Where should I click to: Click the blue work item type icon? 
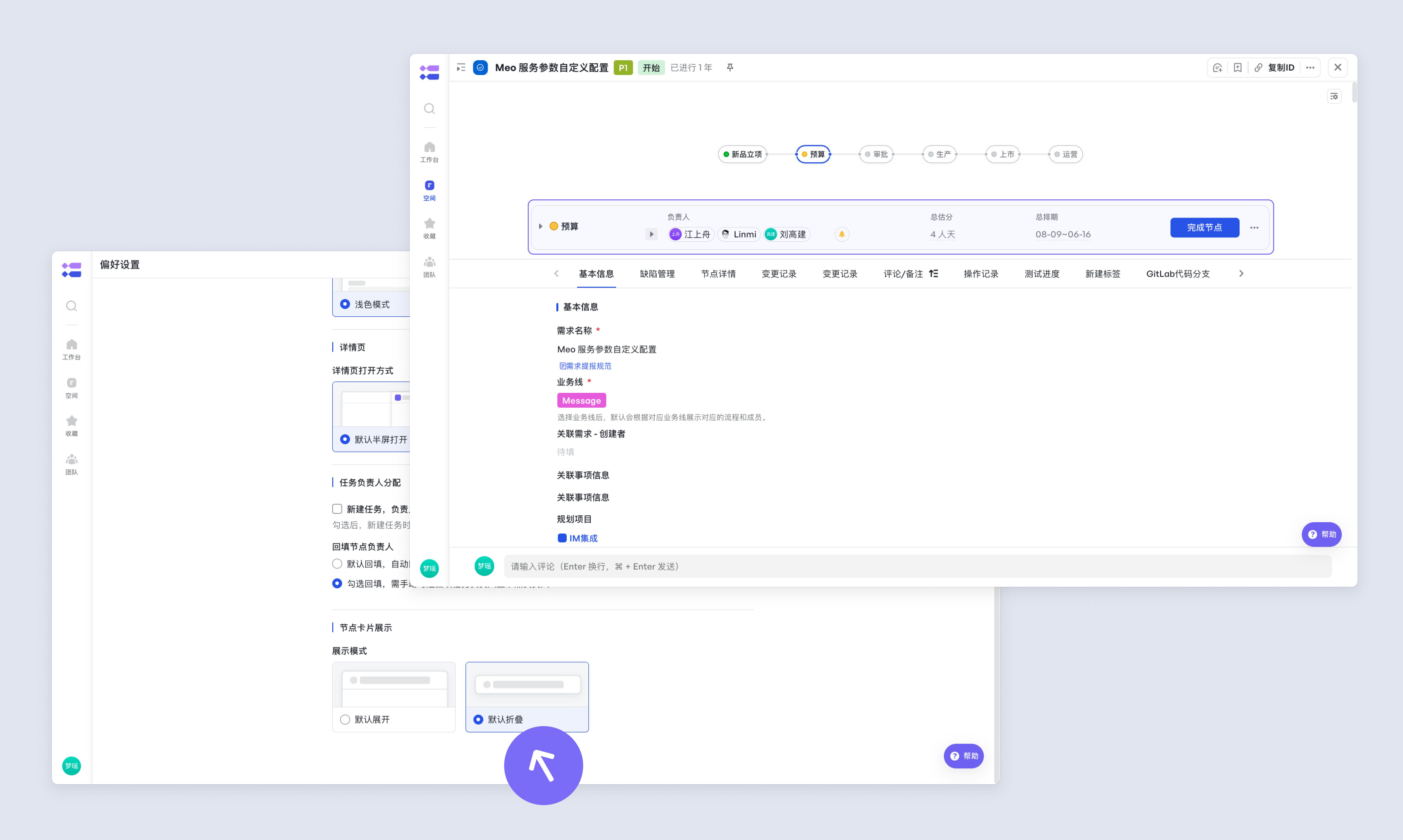click(480, 67)
